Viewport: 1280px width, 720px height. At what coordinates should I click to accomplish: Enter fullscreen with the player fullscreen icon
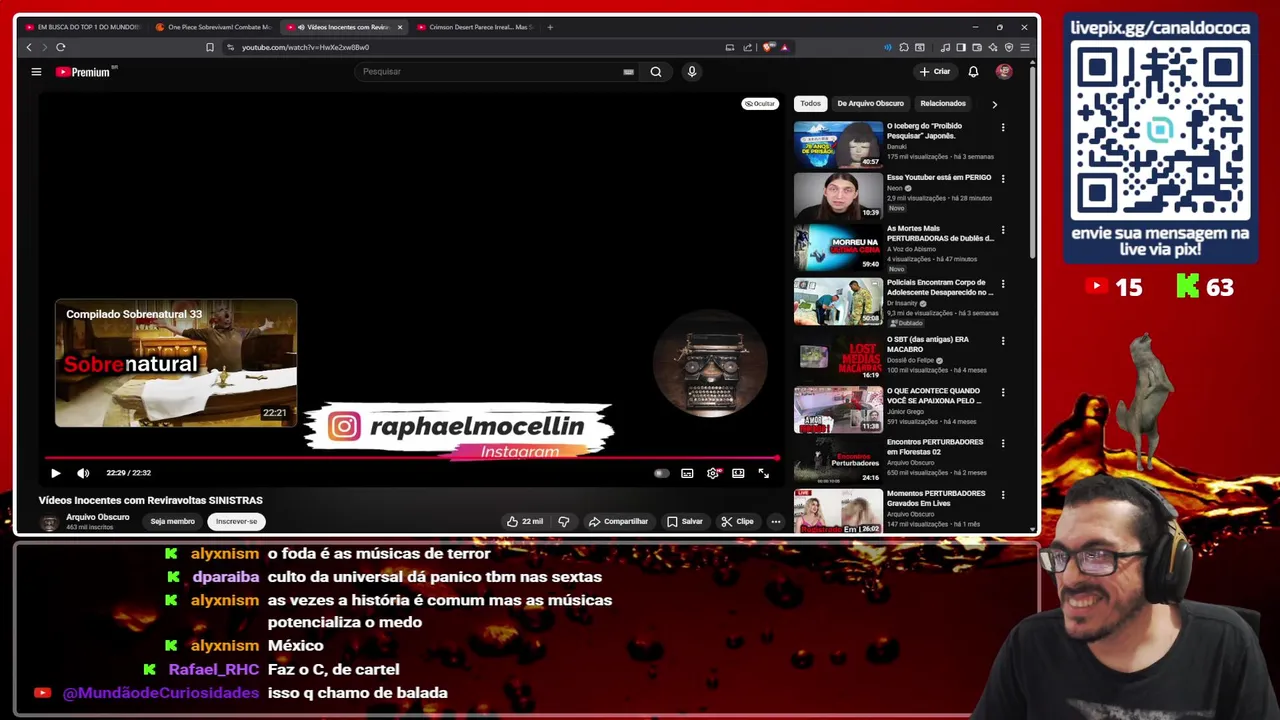pos(764,473)
